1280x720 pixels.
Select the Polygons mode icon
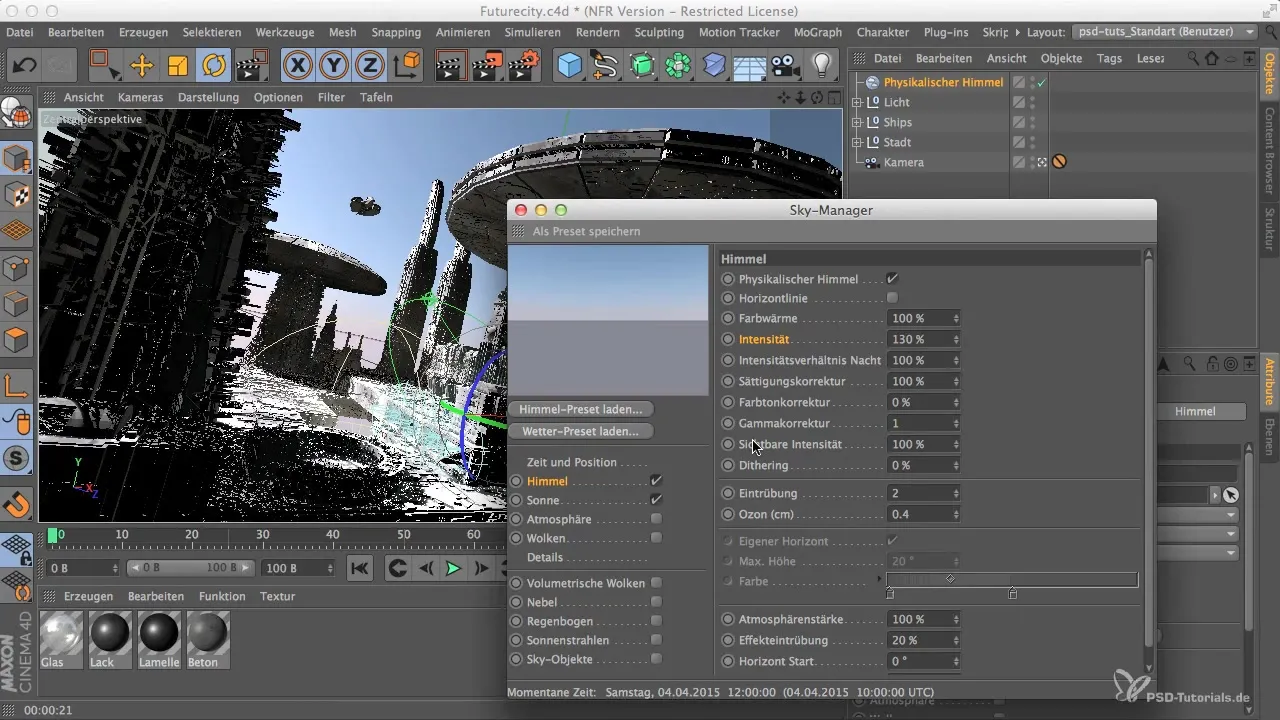click(18, 340)
